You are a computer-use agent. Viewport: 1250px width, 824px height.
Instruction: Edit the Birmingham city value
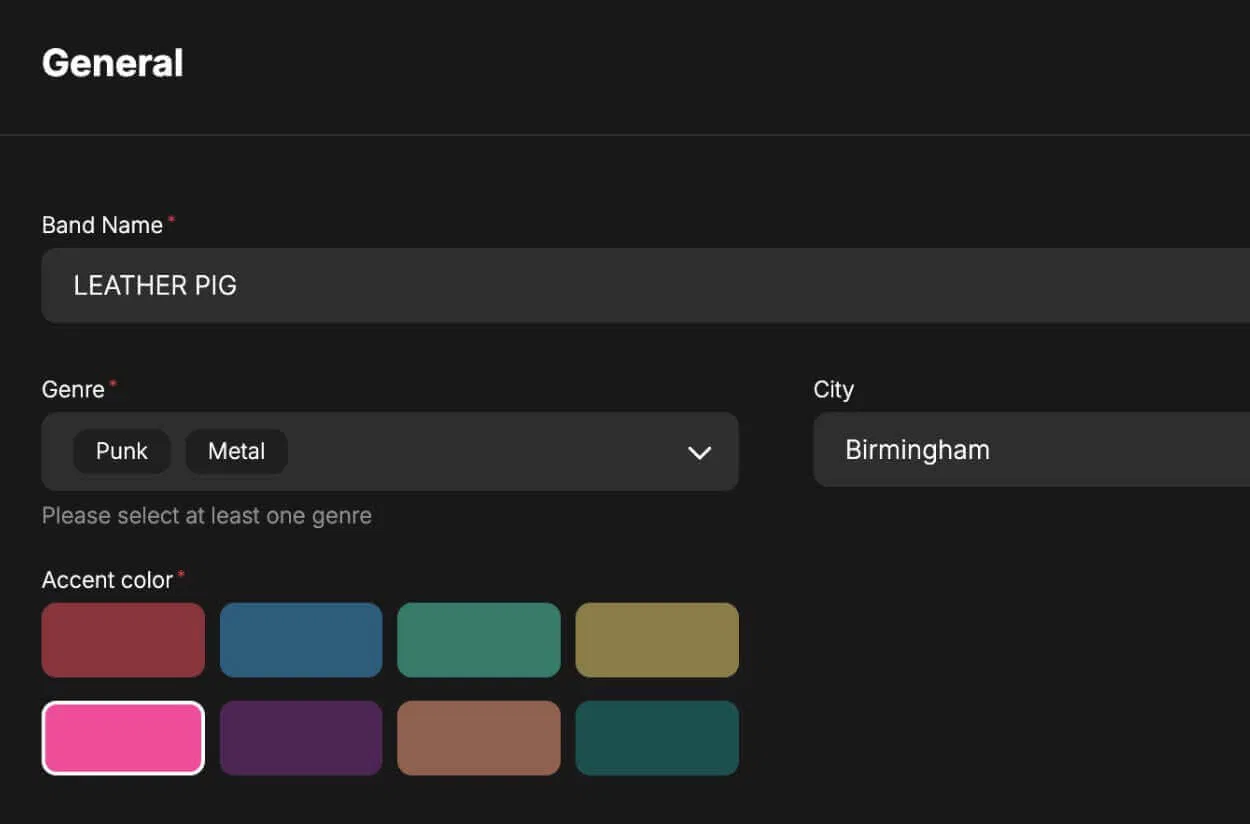(917, 449)
